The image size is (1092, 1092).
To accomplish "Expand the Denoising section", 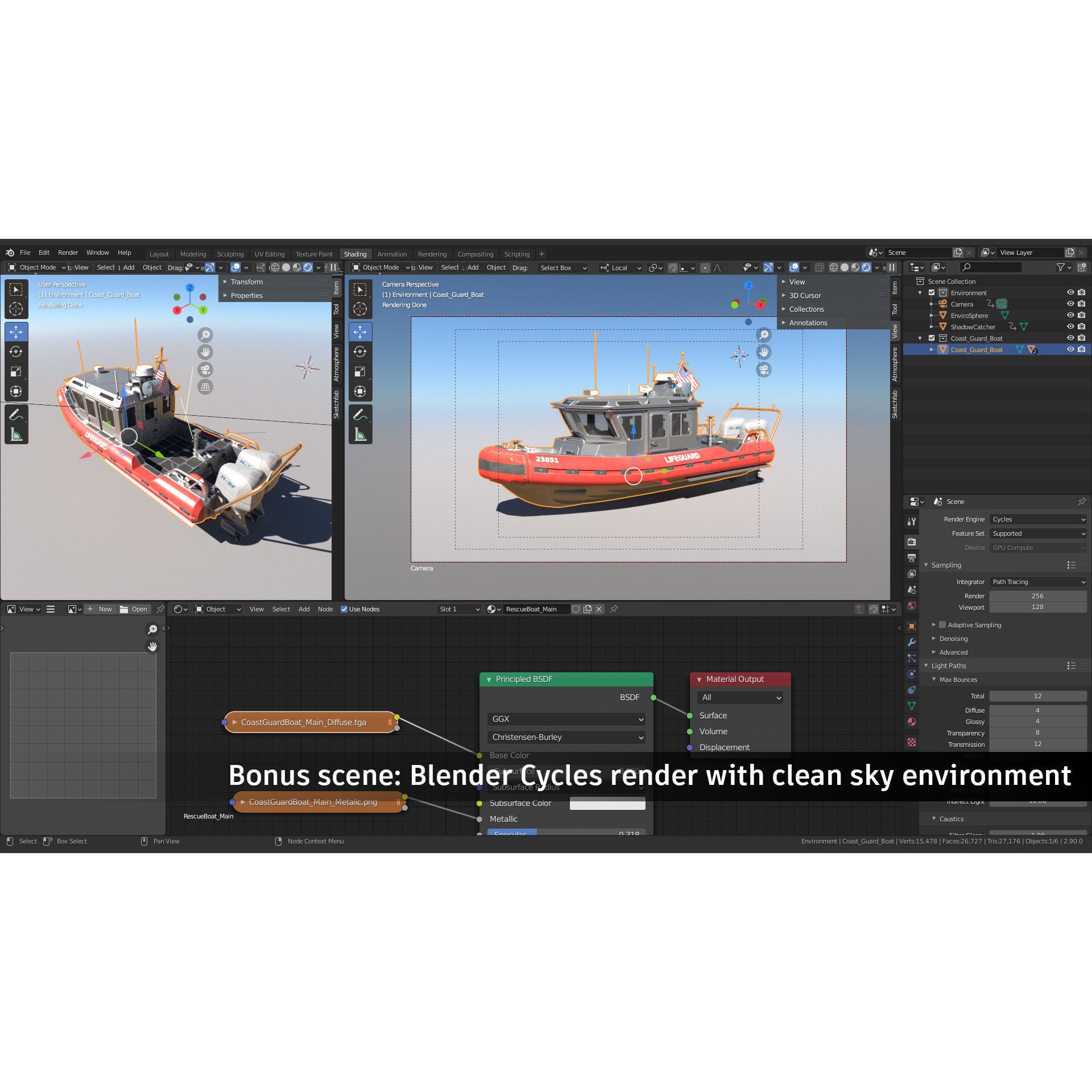I will [x=953, y=639].
